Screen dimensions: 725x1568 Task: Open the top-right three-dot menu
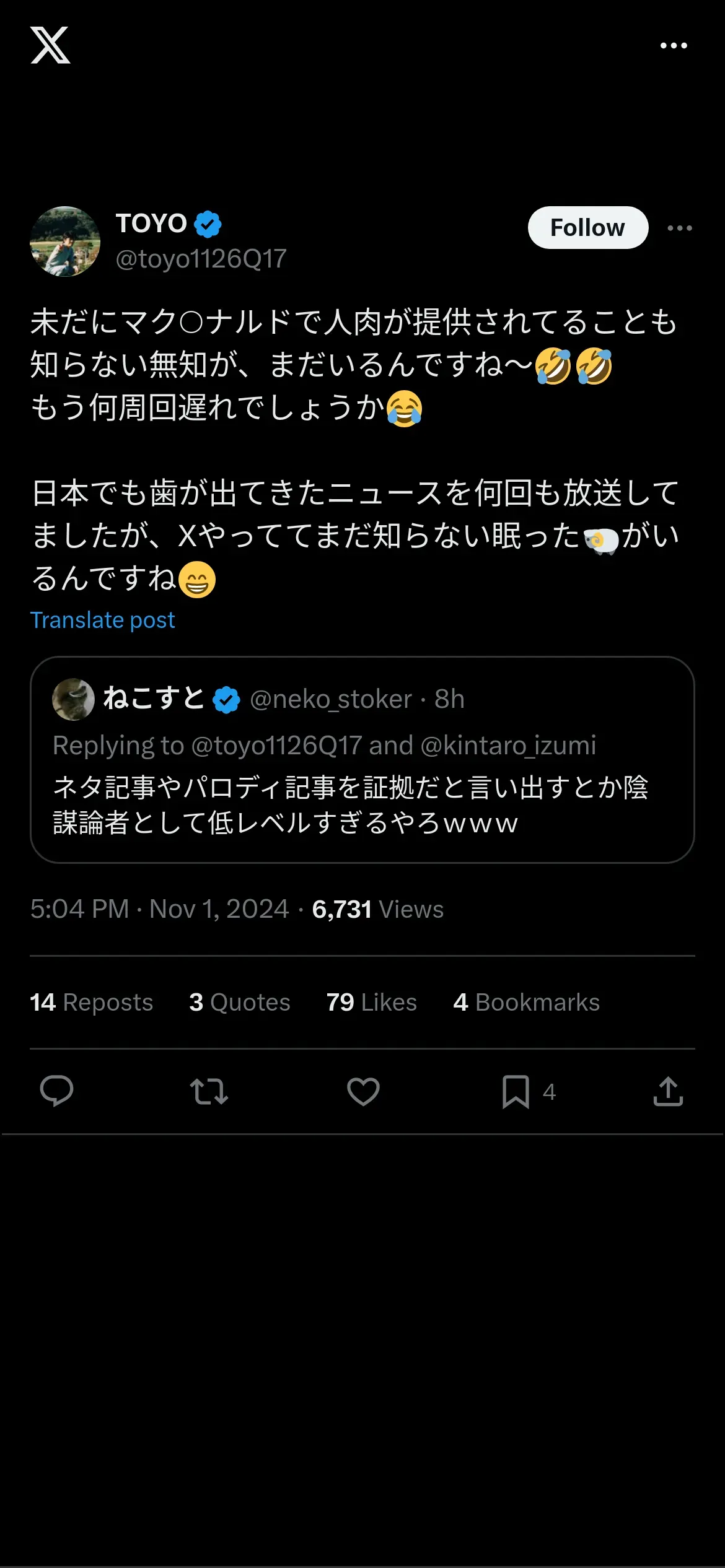click(674, 45)
